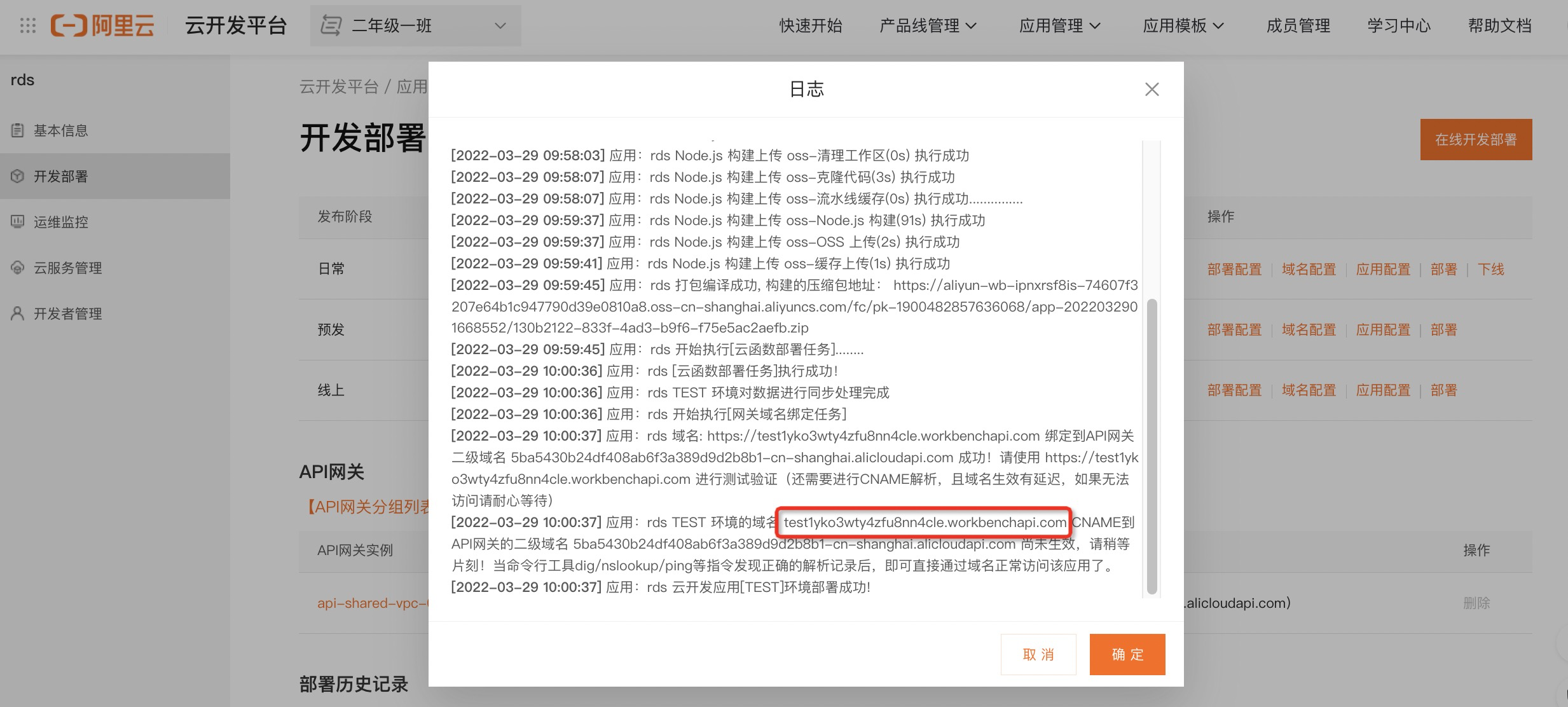Click 域名配置 in the 预发 row

(1309, 330)
